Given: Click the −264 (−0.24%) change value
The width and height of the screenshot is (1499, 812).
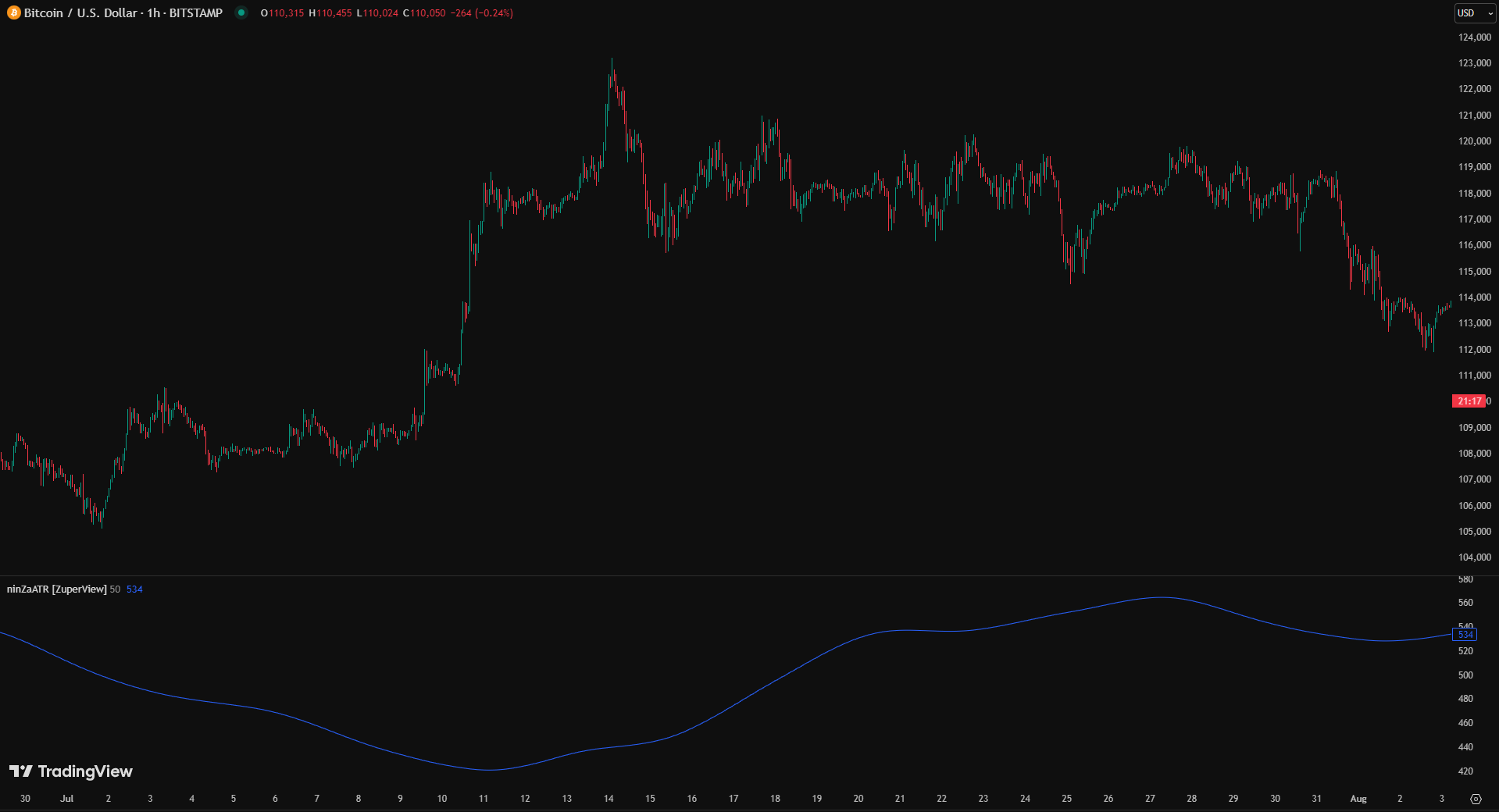Looking at the screenshot, I should (x=481, y=13).
